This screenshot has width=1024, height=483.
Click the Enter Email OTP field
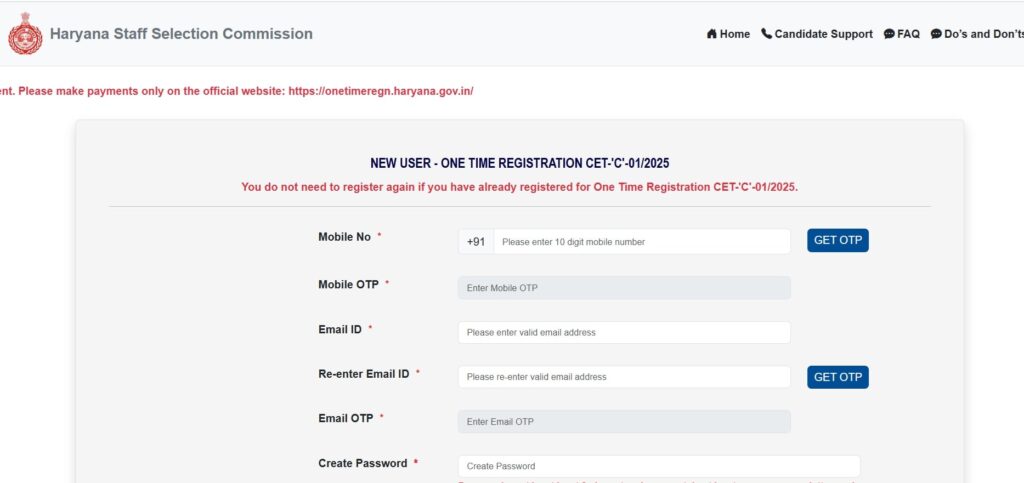[624, 422]
